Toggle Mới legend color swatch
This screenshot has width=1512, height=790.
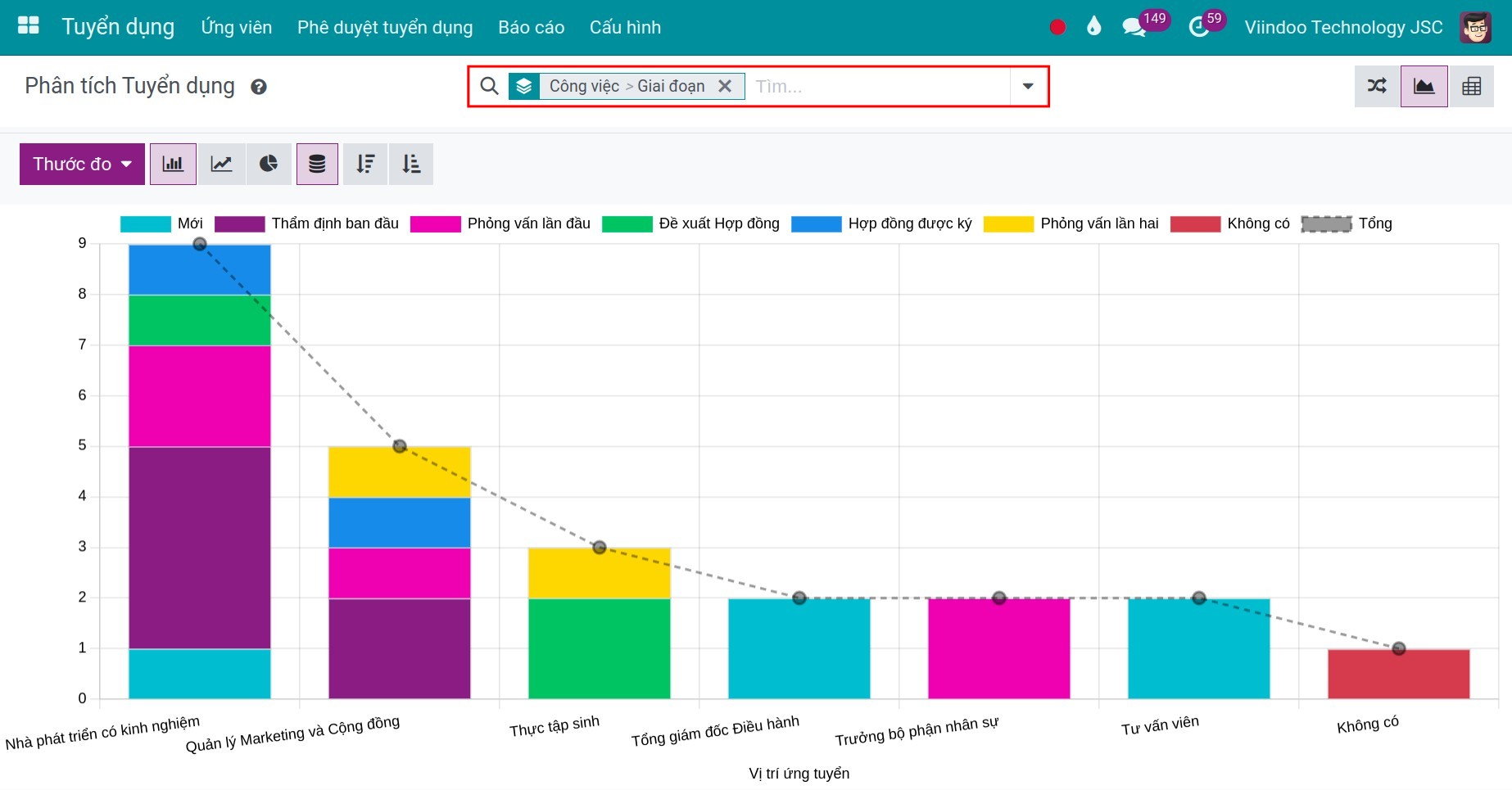[145, 223]
